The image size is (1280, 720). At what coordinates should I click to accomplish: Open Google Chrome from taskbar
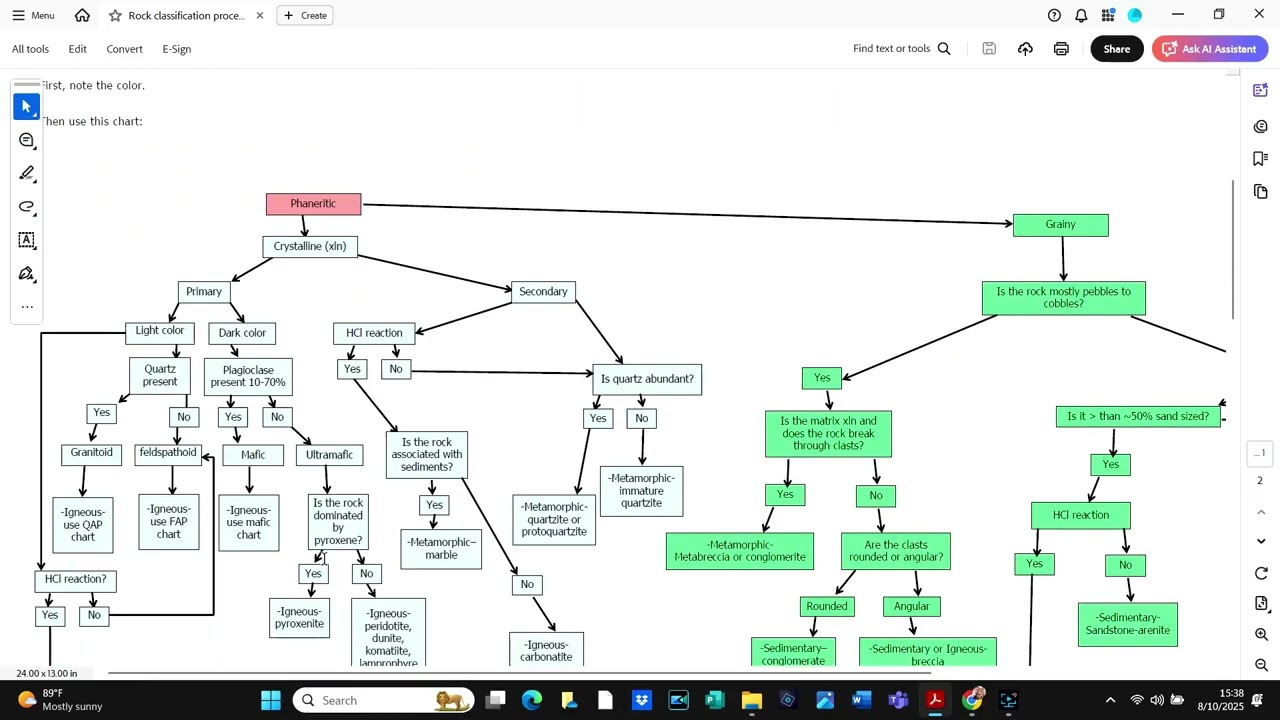coord(972,700)
